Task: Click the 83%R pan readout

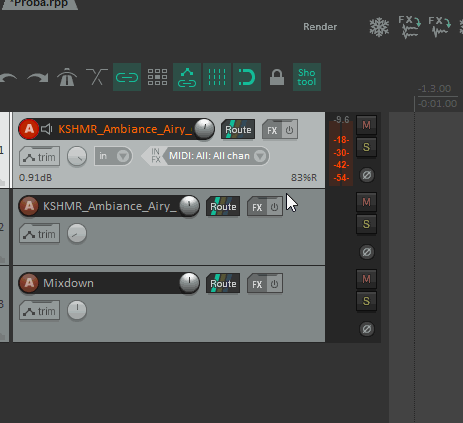Action: (x=304, y=178)
